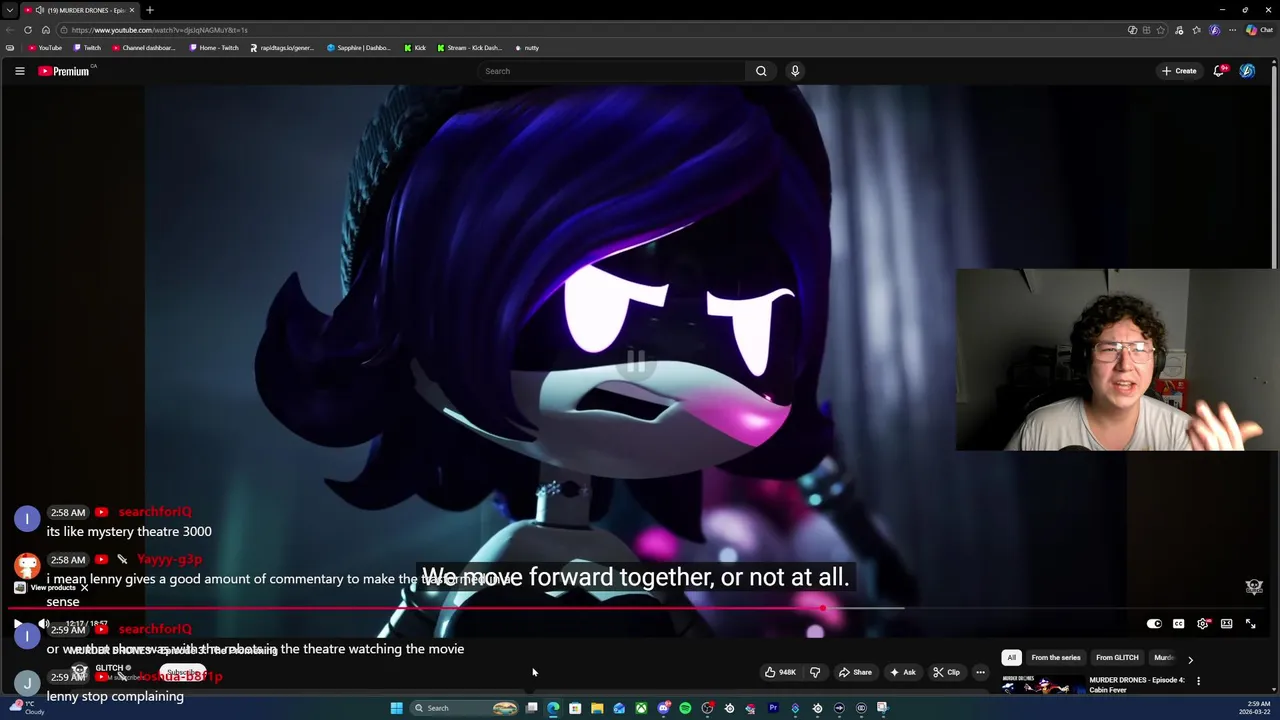This screenshot has width=1280, height=720.
Task: Open the Twitch bookmark
Action: pyautogui.click(x=87, y=48)
